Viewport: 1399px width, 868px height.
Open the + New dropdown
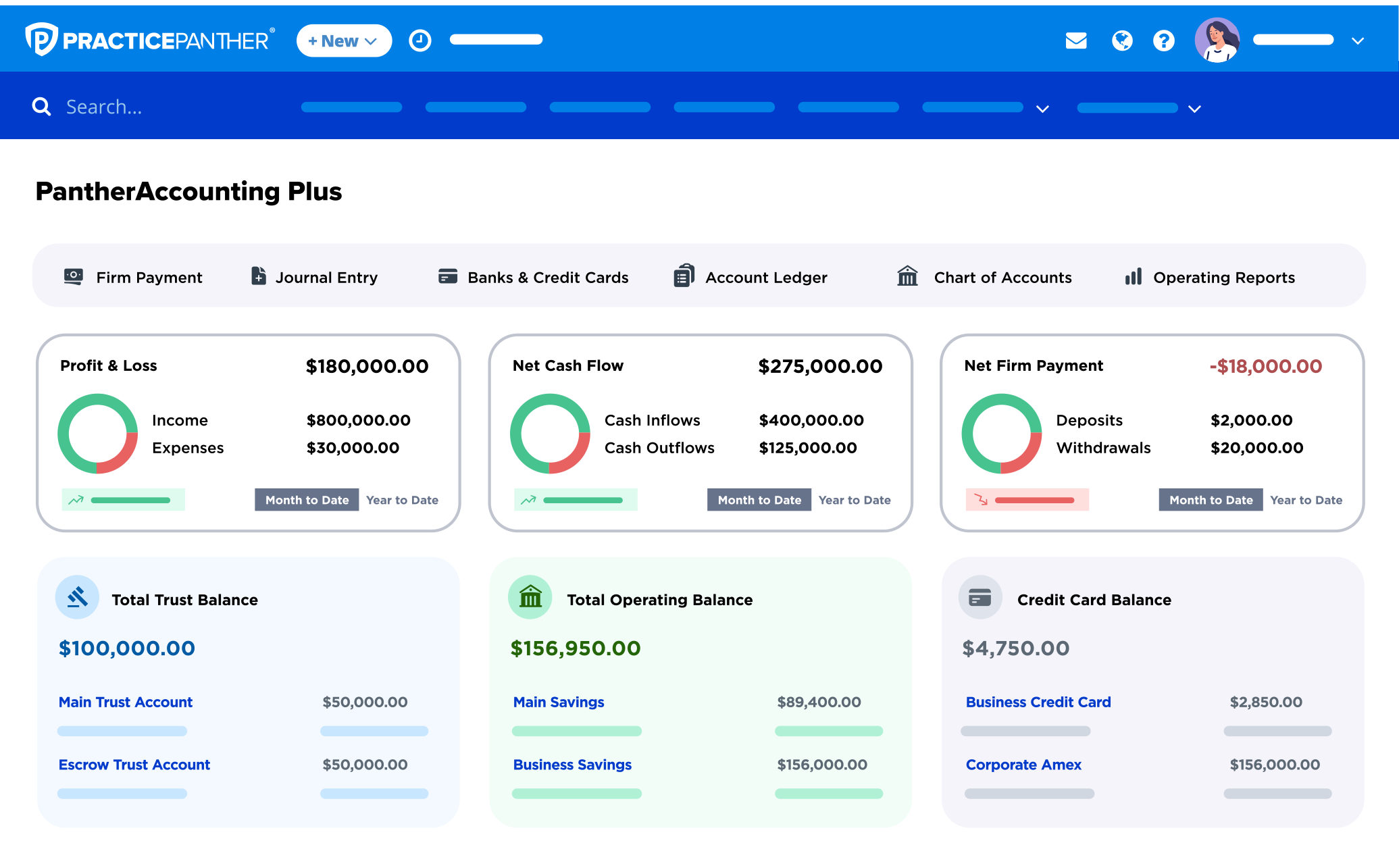click(x=344, y=41)
